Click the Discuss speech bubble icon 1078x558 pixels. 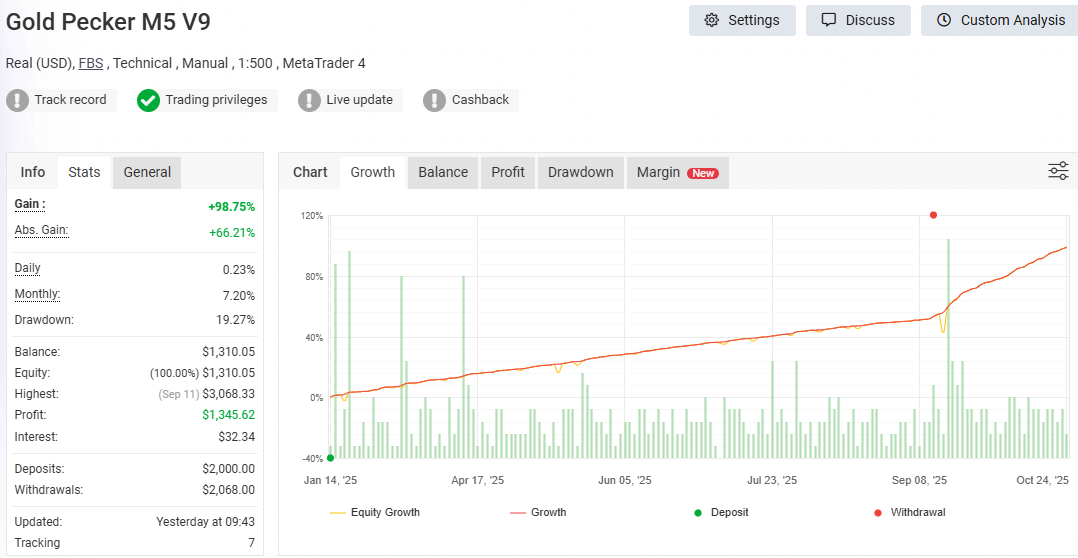pos(828,20)
